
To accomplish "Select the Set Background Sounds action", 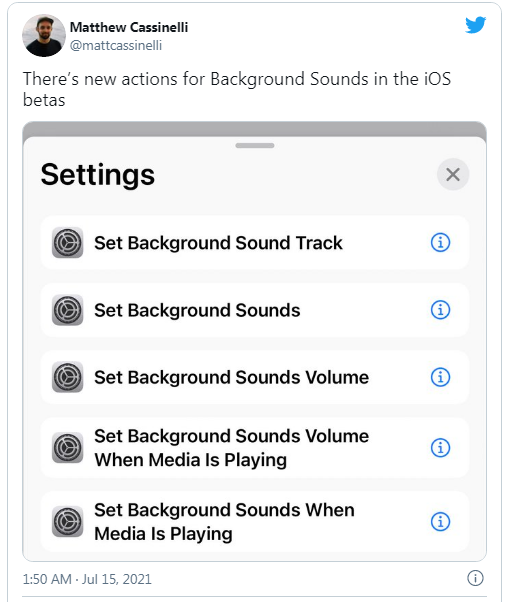I will (x=255, y=310).
